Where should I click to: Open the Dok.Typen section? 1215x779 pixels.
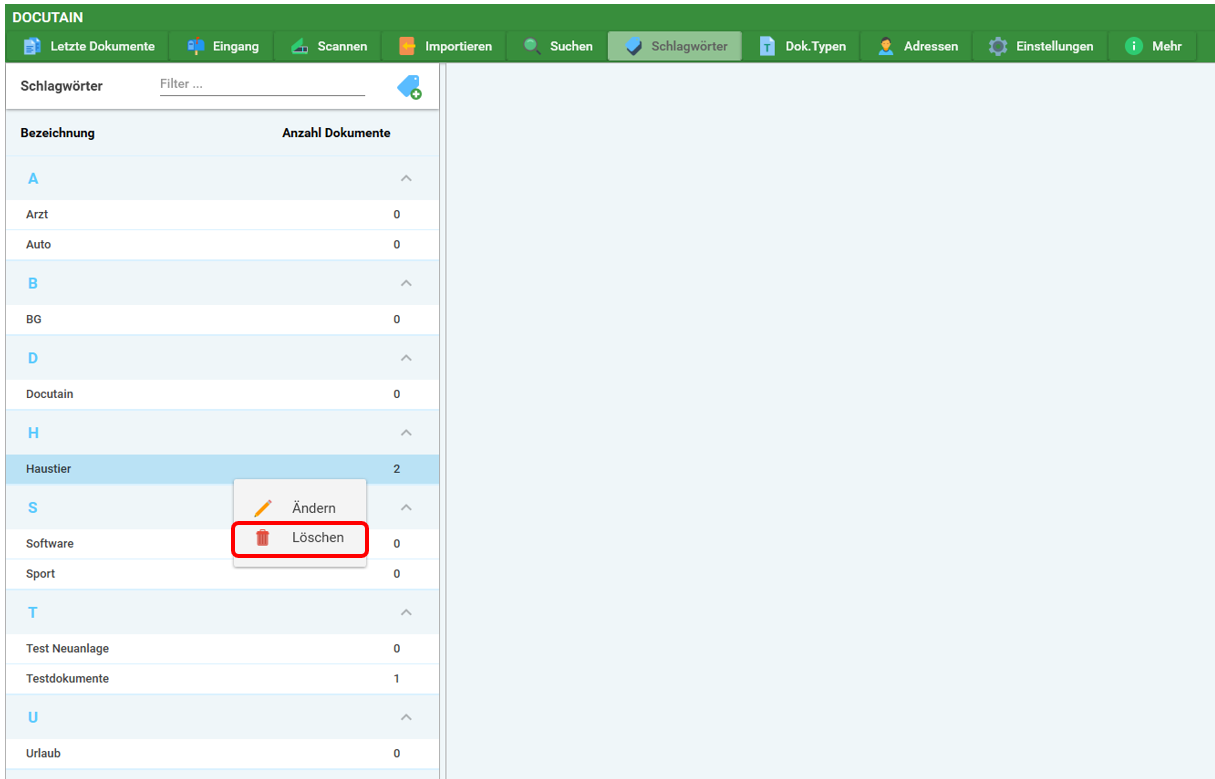click(803, 46)
